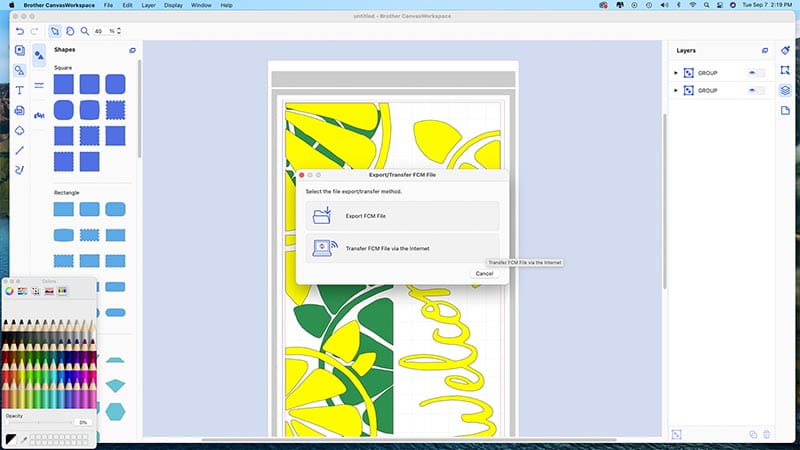Toggle visibility of second GROUP layer
The height and width of the screenshot is (450, 800).
coord(750,90)
